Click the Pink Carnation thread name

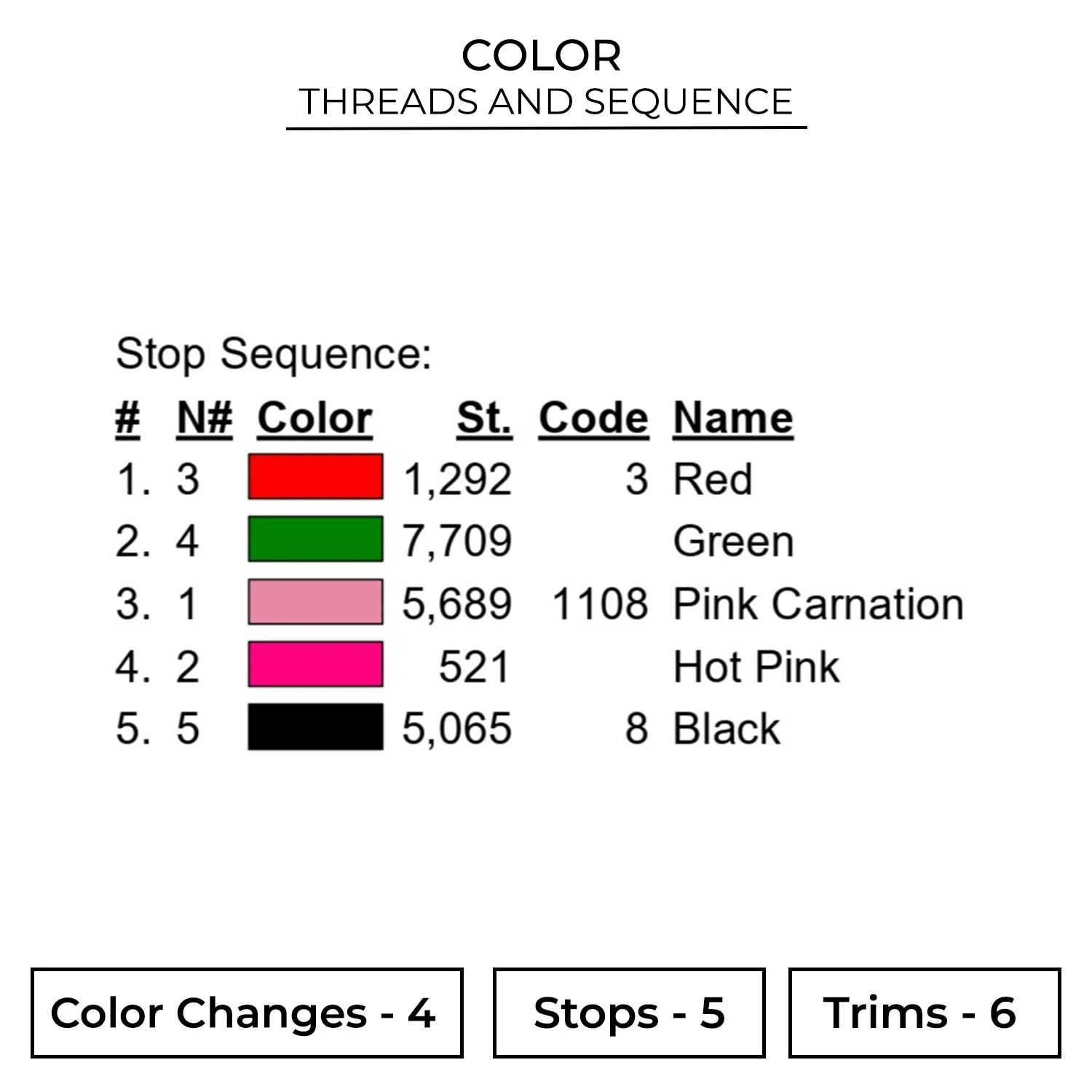(818, 604)
